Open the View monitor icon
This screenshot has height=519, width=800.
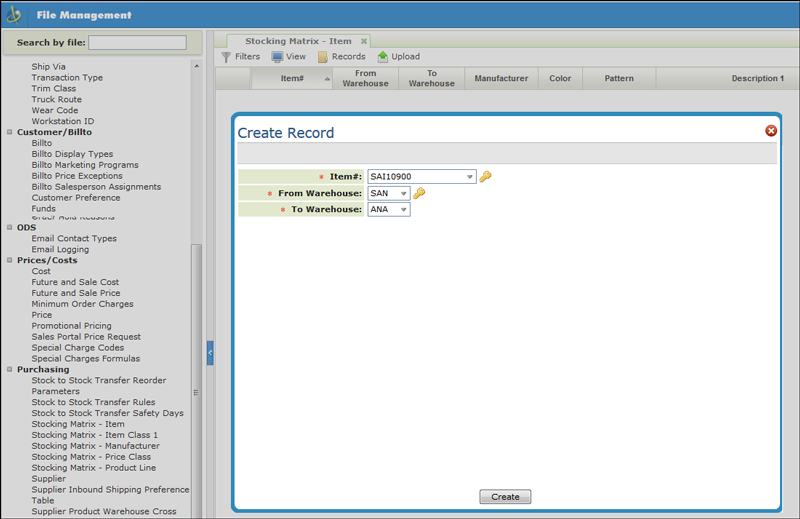(x=277, y=57)
